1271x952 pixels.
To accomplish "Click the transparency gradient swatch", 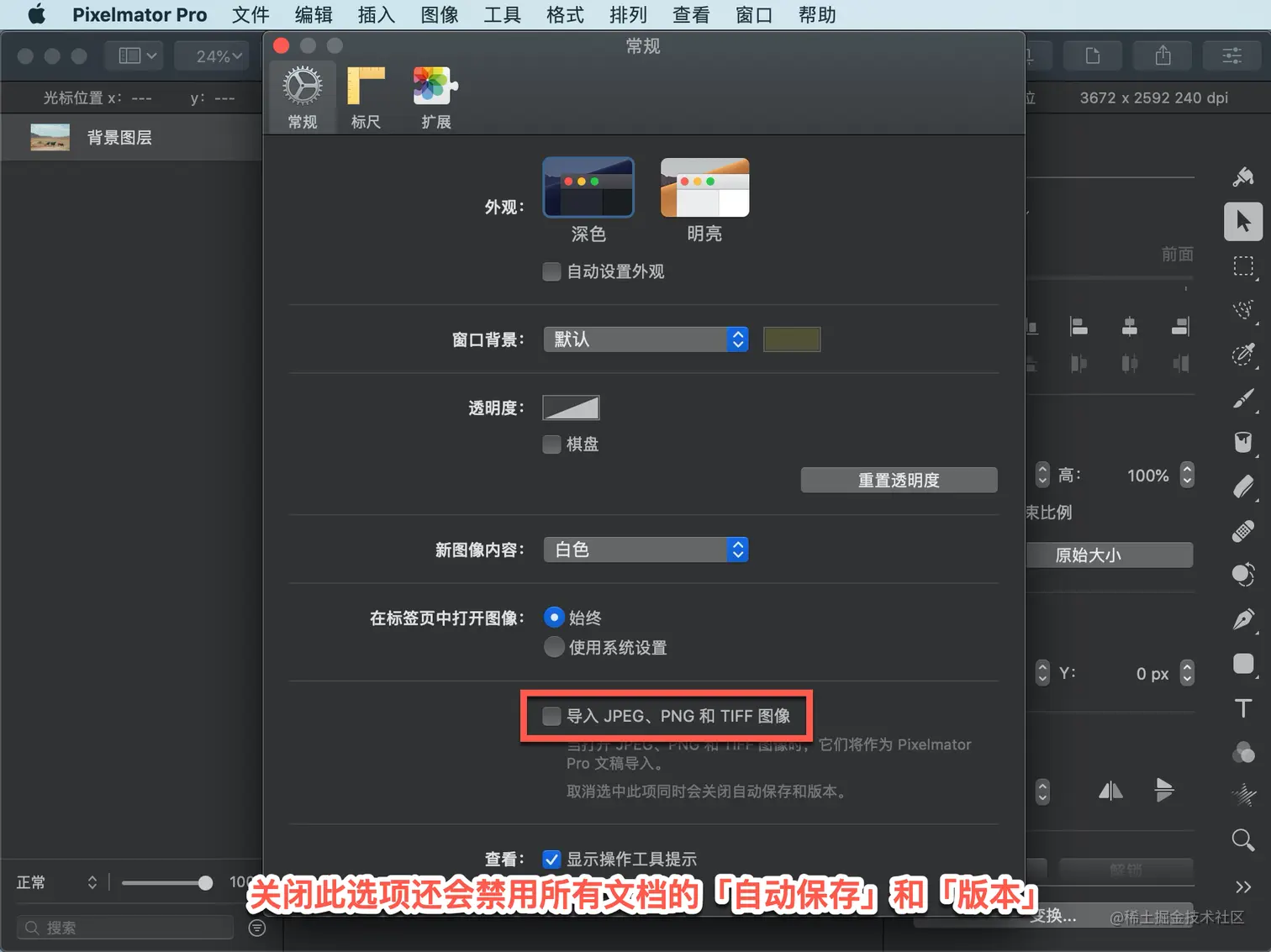I will [571, 408].
